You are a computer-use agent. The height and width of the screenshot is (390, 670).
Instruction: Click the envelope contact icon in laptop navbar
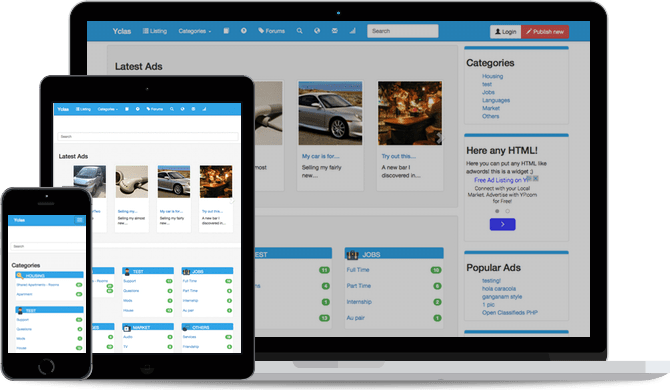coord(335,31)
